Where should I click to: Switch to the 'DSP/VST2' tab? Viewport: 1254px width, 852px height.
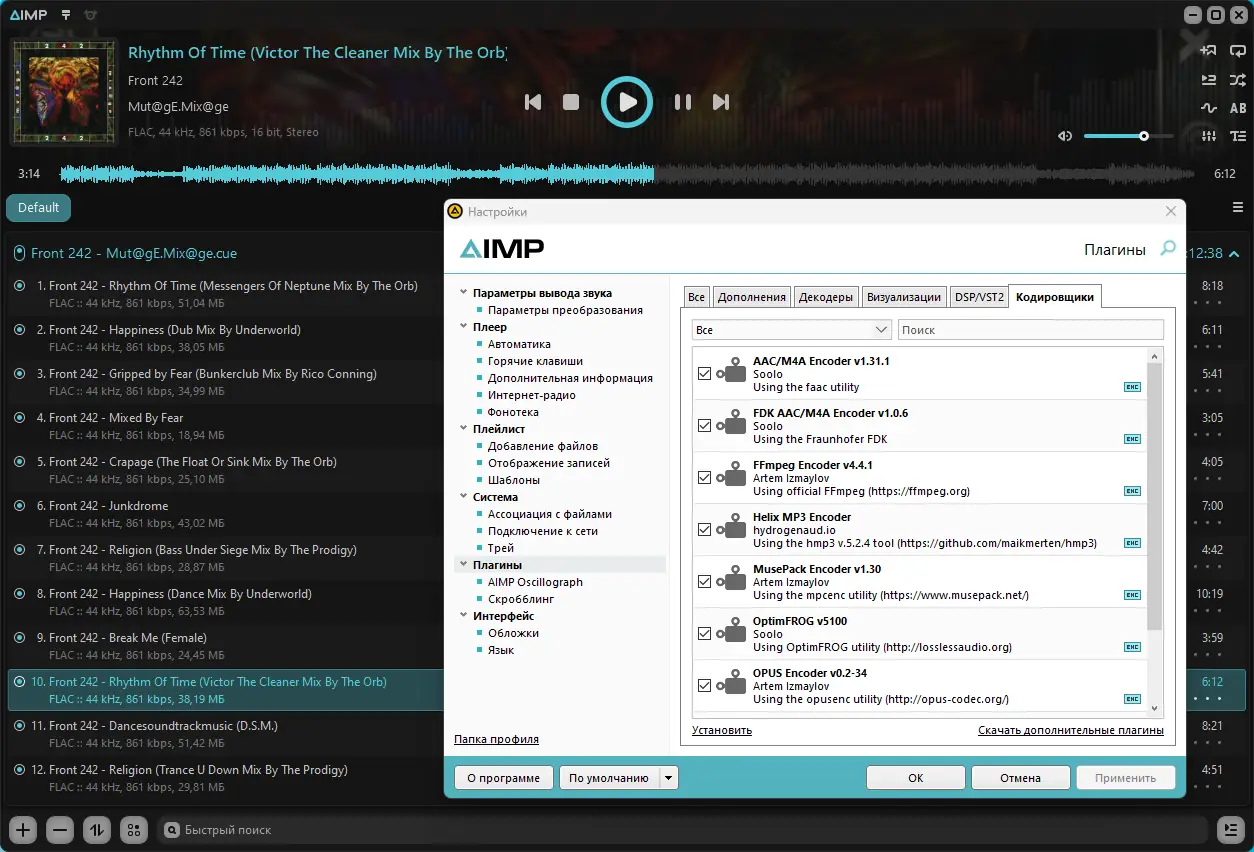(x=978, y=296)
